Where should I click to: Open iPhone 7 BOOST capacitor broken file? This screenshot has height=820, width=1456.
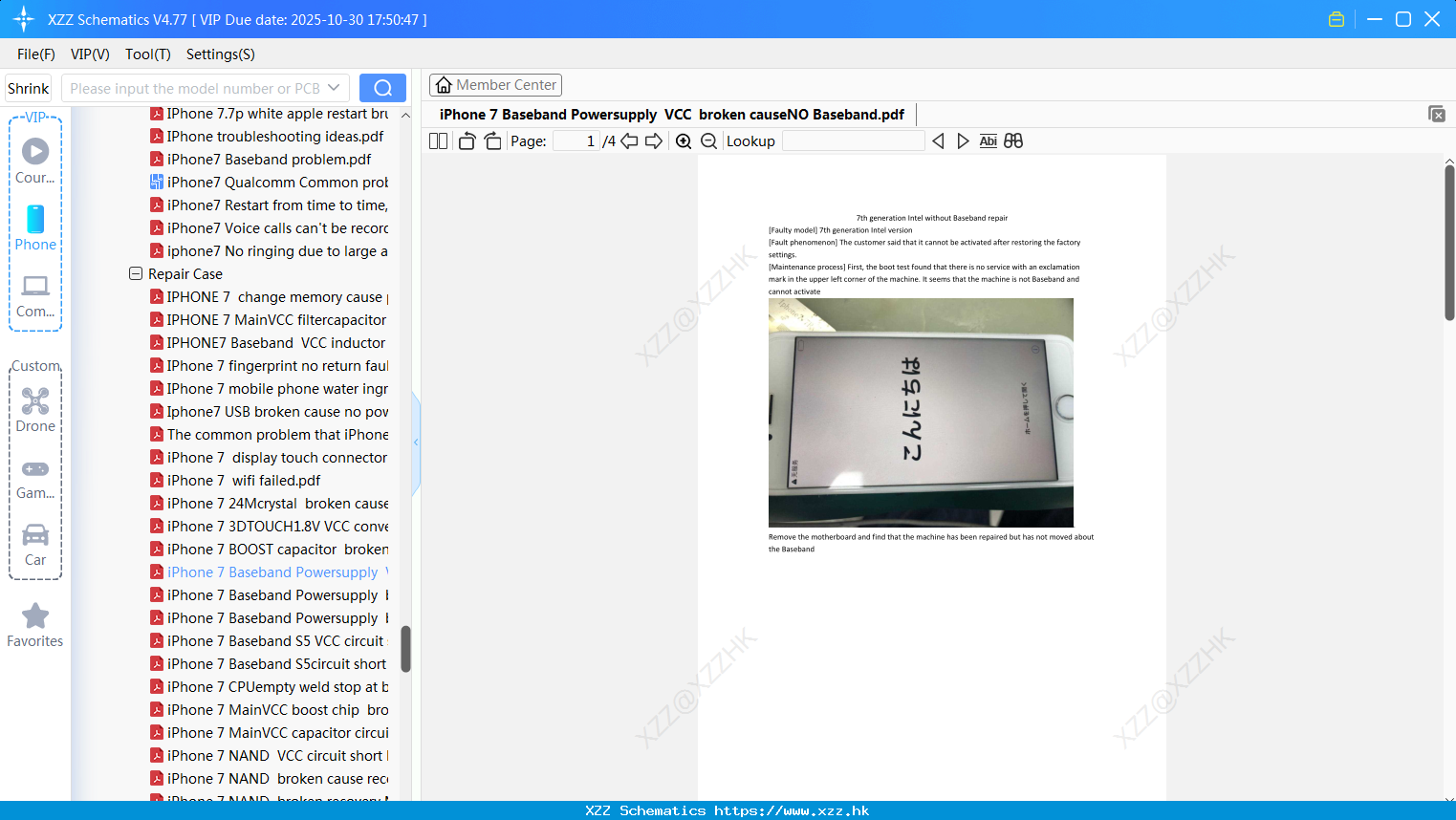(x=270, y=550)
